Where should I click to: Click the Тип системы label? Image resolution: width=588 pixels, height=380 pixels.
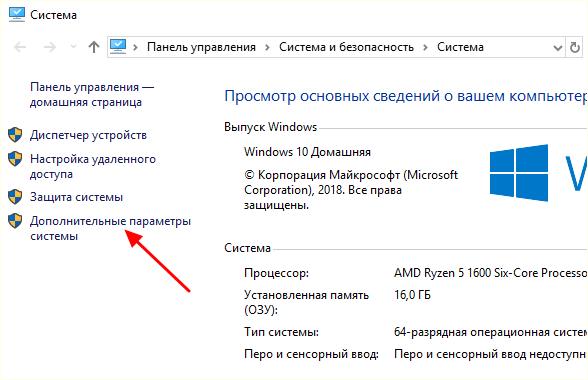tap(281, 332)
